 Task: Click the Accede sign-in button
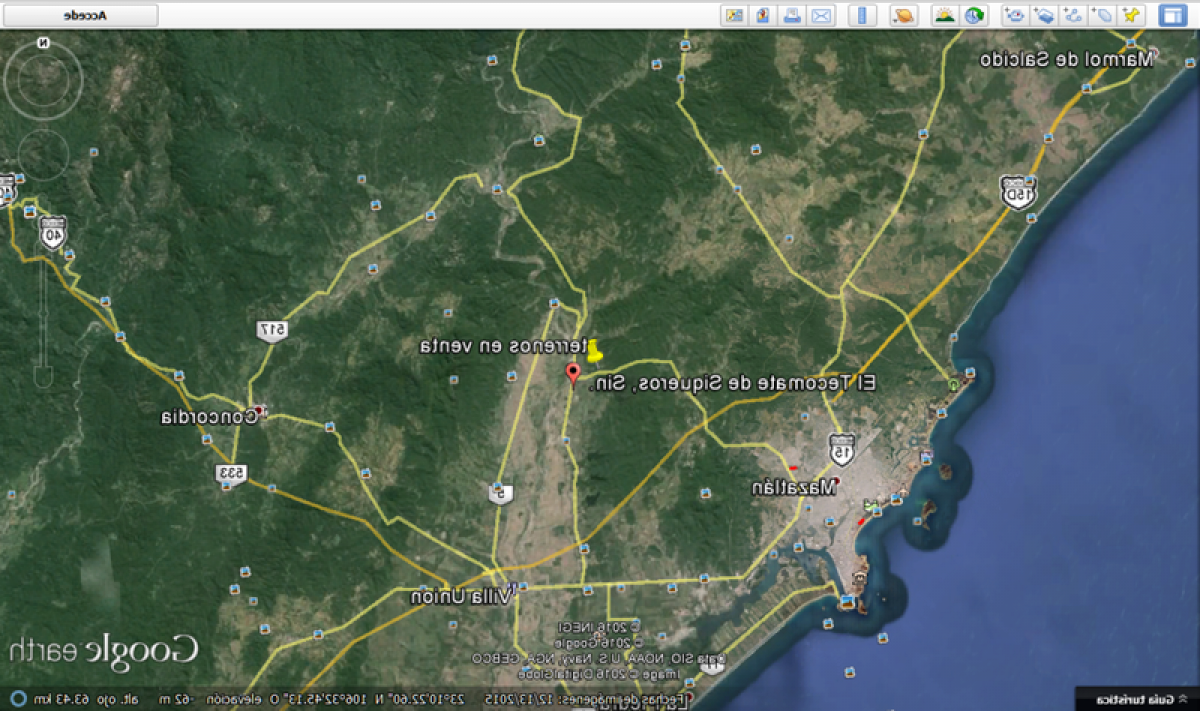[80, 15]
